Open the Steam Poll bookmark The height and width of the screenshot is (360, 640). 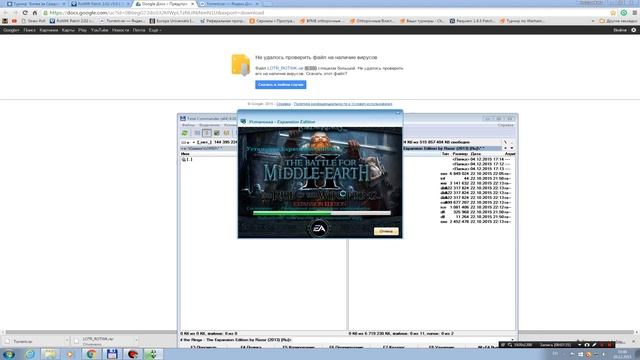pyautogui.click(x=33, y=21)
